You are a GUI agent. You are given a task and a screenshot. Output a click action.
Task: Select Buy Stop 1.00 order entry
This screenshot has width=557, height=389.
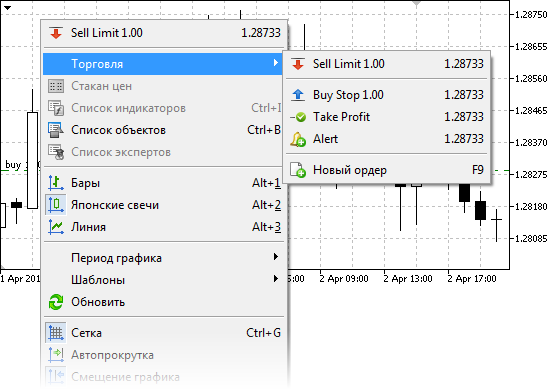tap(387, 95)
